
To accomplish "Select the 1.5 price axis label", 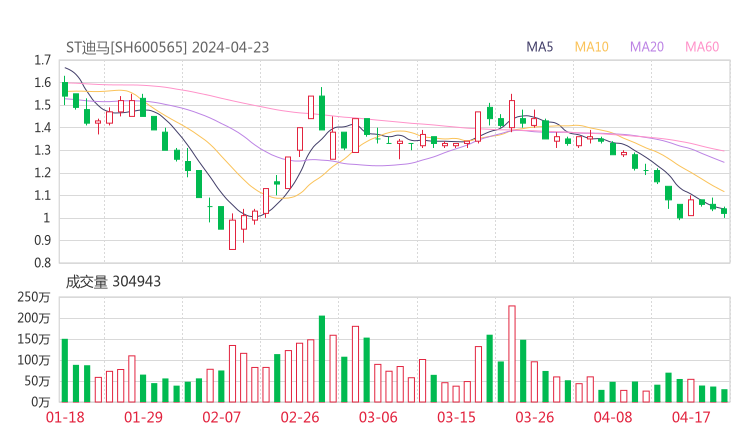I will point(42,105).
